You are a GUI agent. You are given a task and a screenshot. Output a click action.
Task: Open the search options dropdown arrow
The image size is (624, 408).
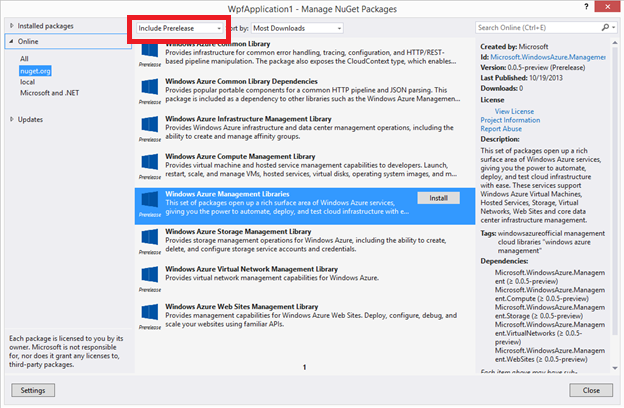tap(614, 27)
